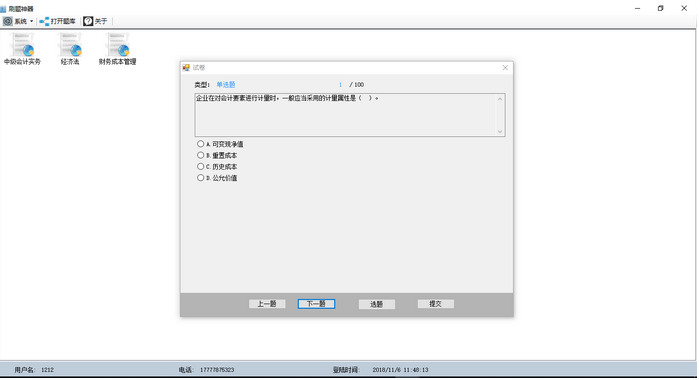The height and width of the screenshot is (380, 699).
Task: Open the 关于 toolbar item
Action: [x=96, y=21]
